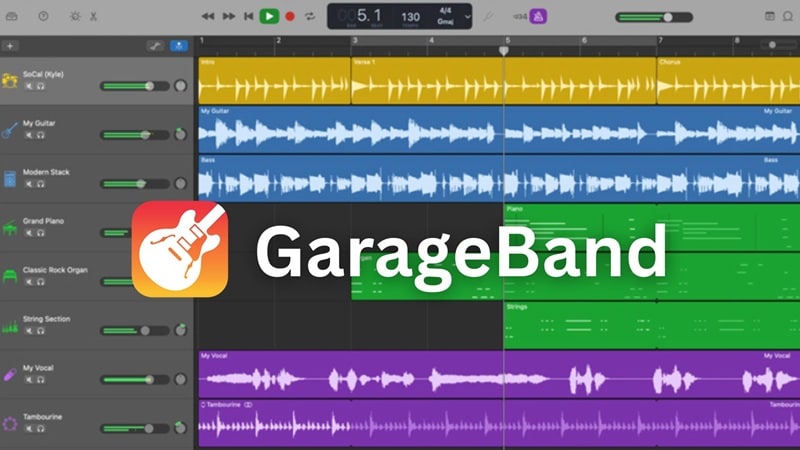Mute the Grand Piano track
Image resolution: width=800 pixels, height=450 pixels.
29,233
